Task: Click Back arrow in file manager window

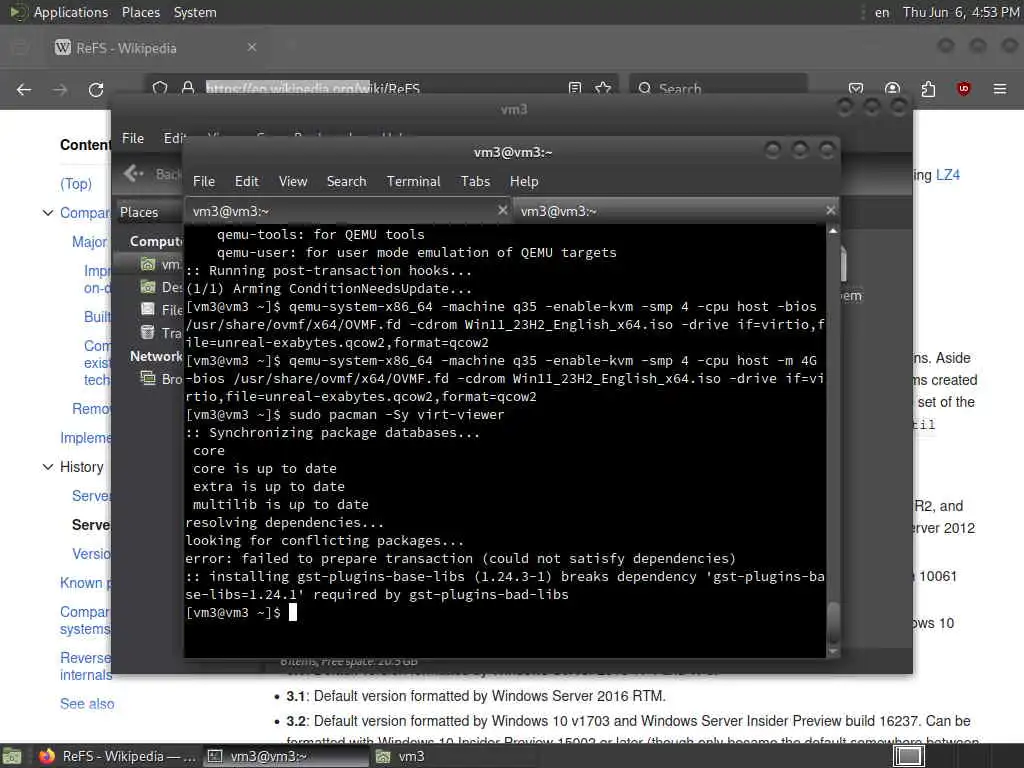Action: click(x=133, y=173)
